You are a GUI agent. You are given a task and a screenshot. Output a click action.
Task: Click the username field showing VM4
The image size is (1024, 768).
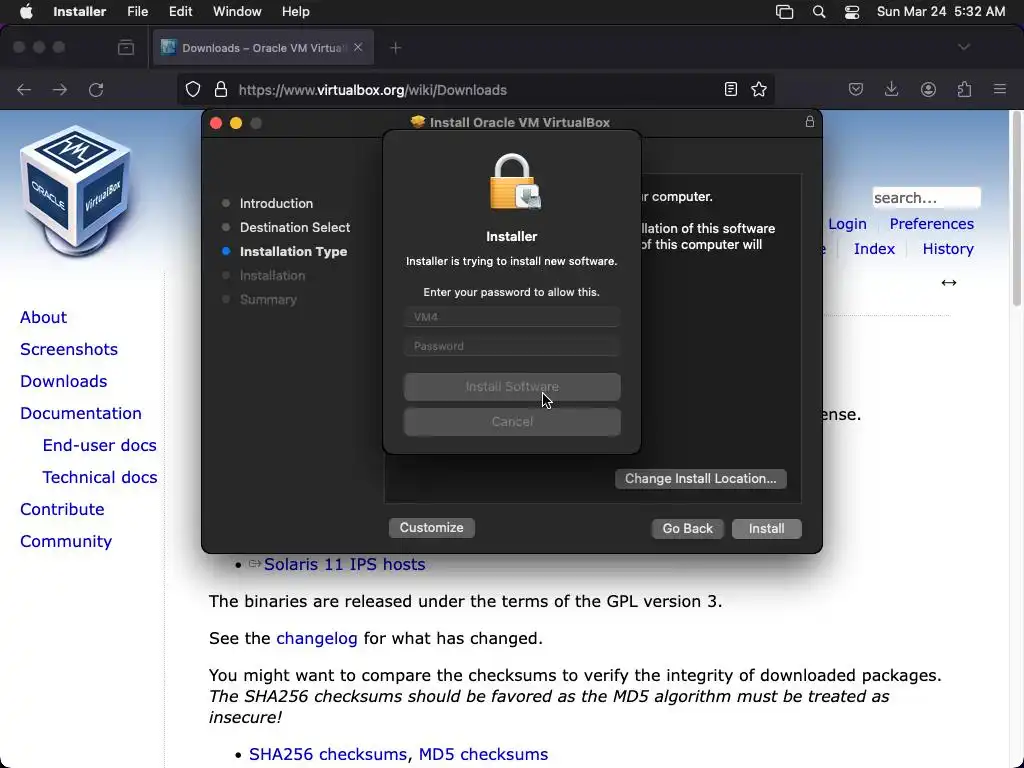(512, 317)
